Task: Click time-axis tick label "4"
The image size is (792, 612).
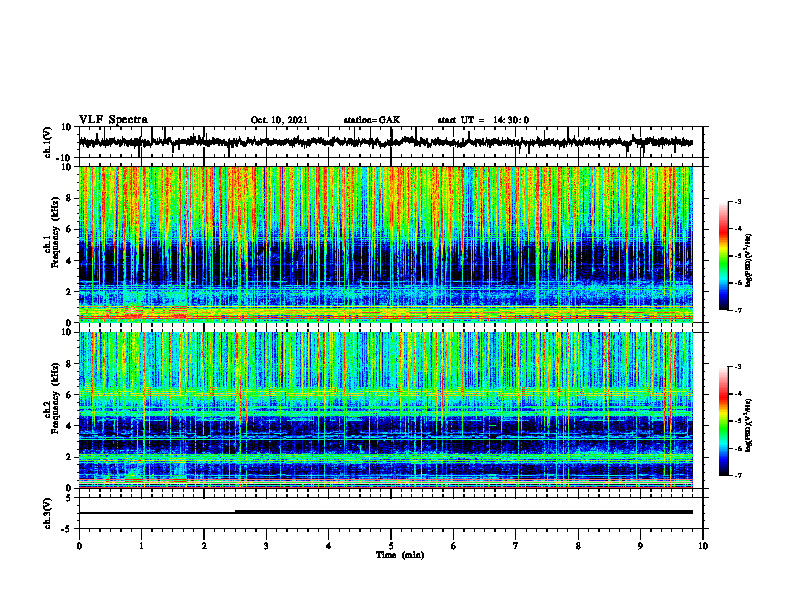Action: pyautogui.click(x=329, y=546)
